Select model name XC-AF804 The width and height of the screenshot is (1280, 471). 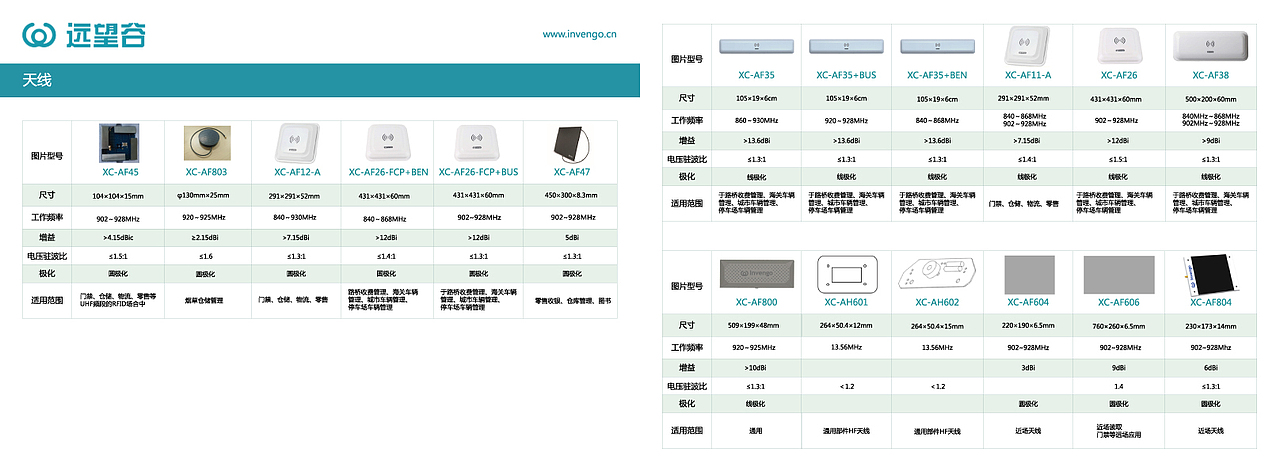click(x=1210, y=302)
